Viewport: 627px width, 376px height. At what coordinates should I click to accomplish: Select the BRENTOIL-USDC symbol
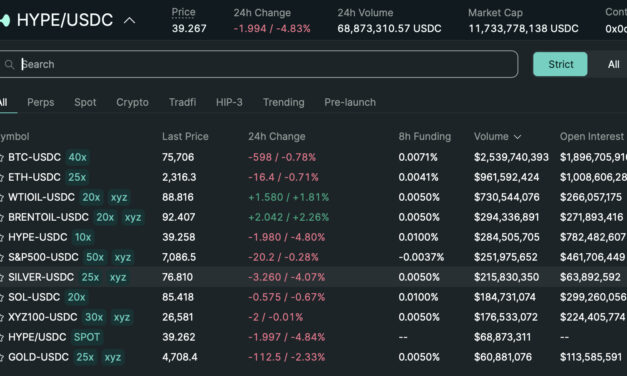[48, 217]
